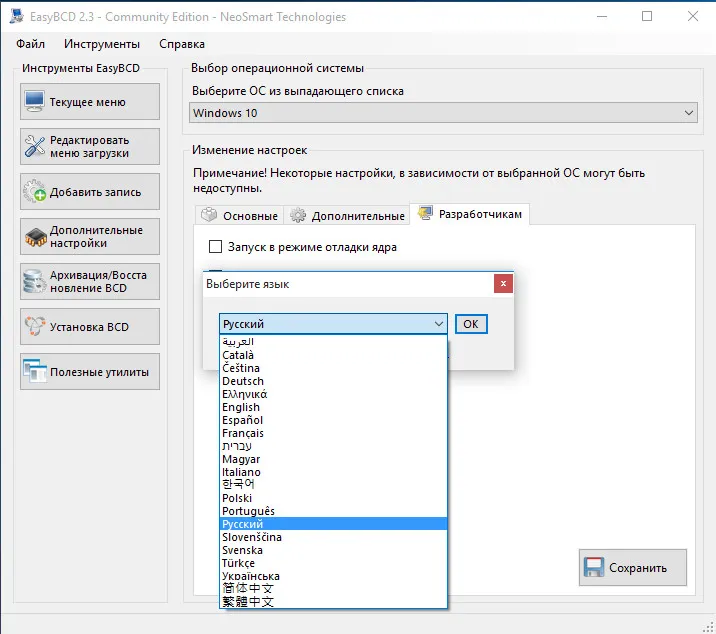Click the database icon for Архивация/Восстановление BCD
The height and width of the screenshot is (634, 716).
[35, 281]
